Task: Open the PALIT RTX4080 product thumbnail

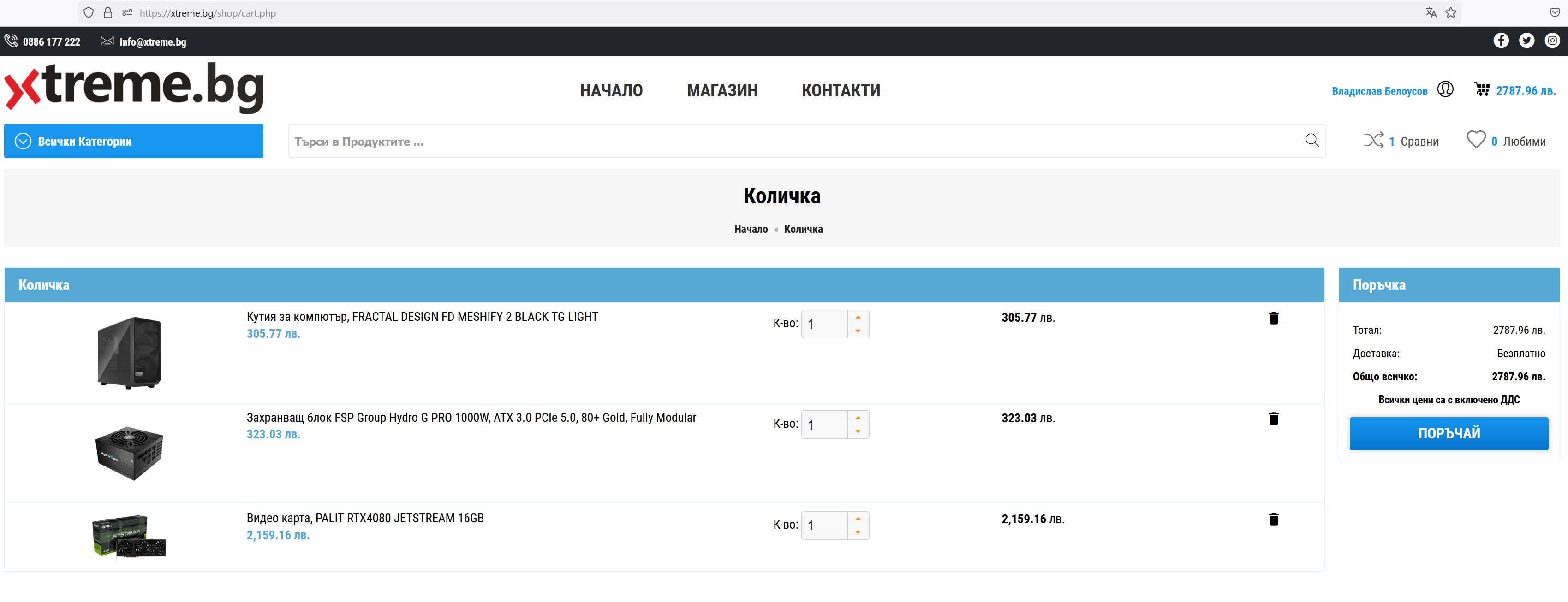Action: click(x=129, y=537)
